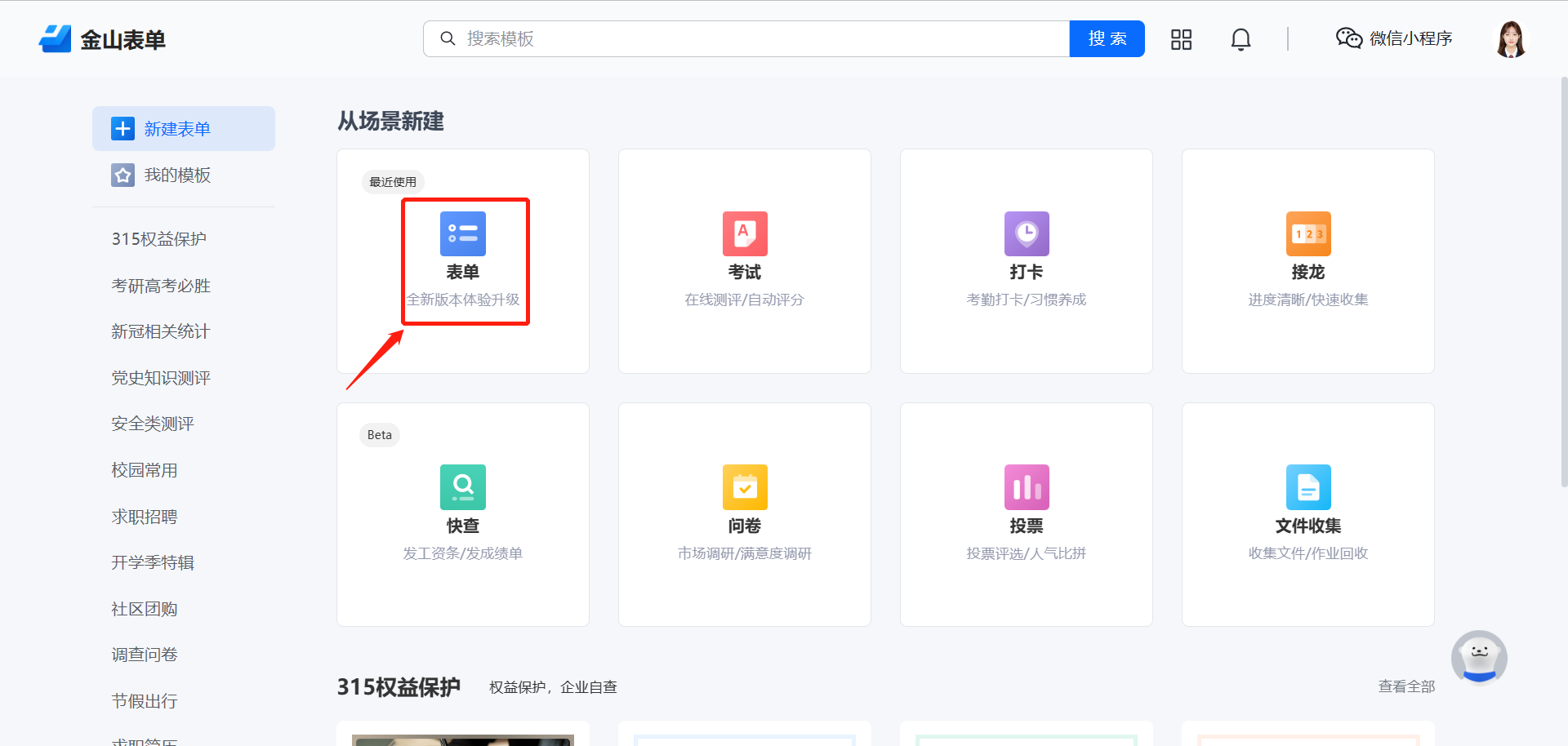Open 调查问卷 category
Viewport: 1568px width, 746px height.
[145, 655]
